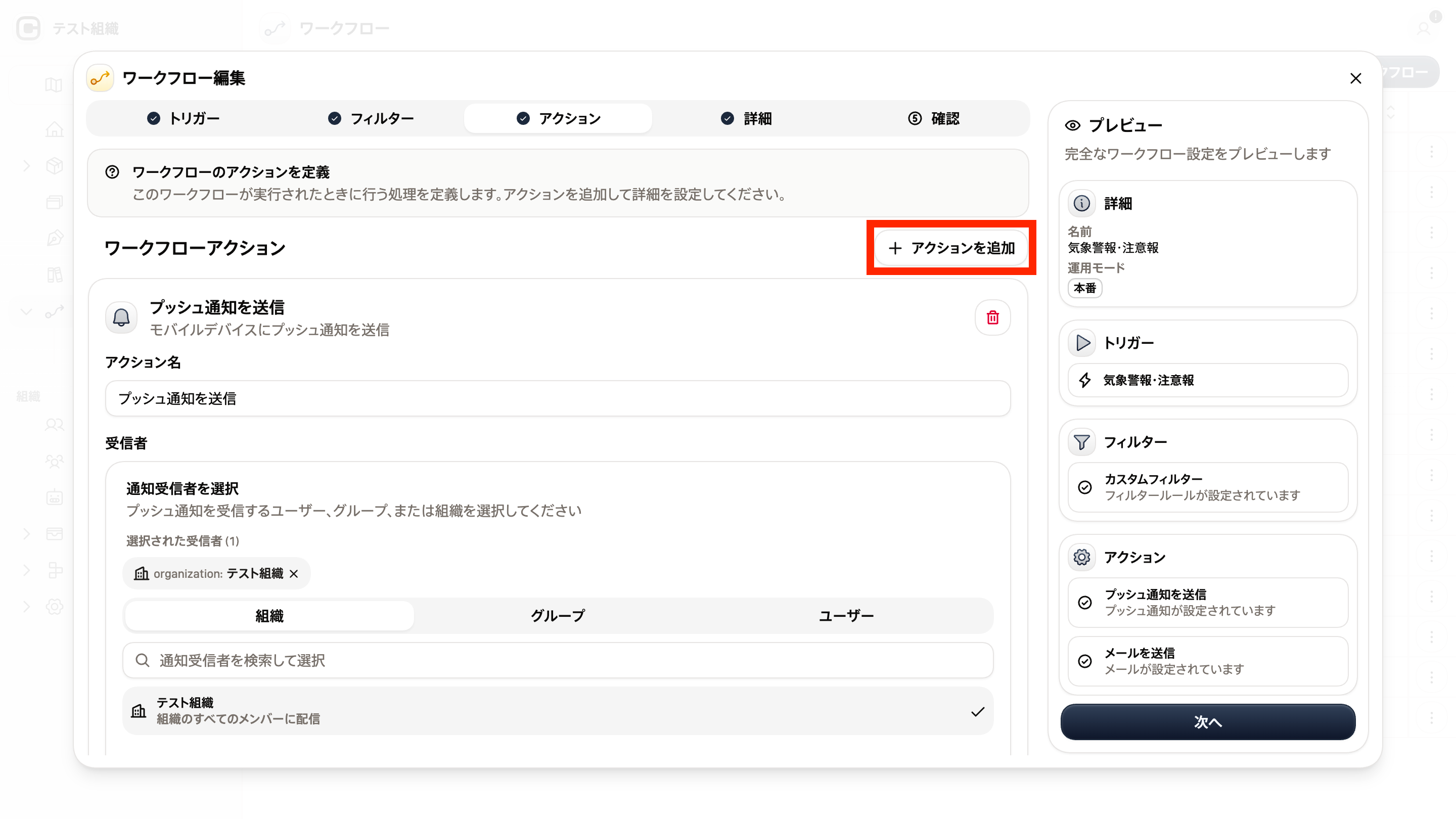Click the lightning icon beside 気象警報･注意報

pos(1084,380)
